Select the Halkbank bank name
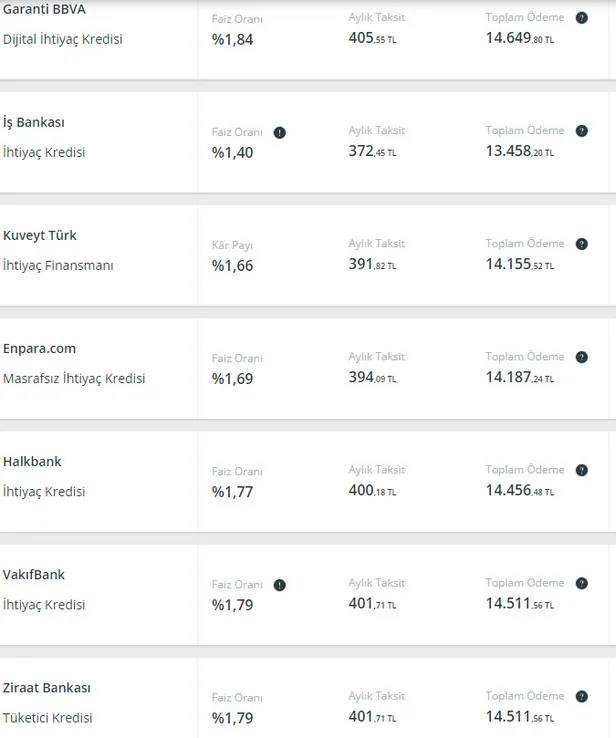The image size is (616, 738). click(x=32, y=461)
